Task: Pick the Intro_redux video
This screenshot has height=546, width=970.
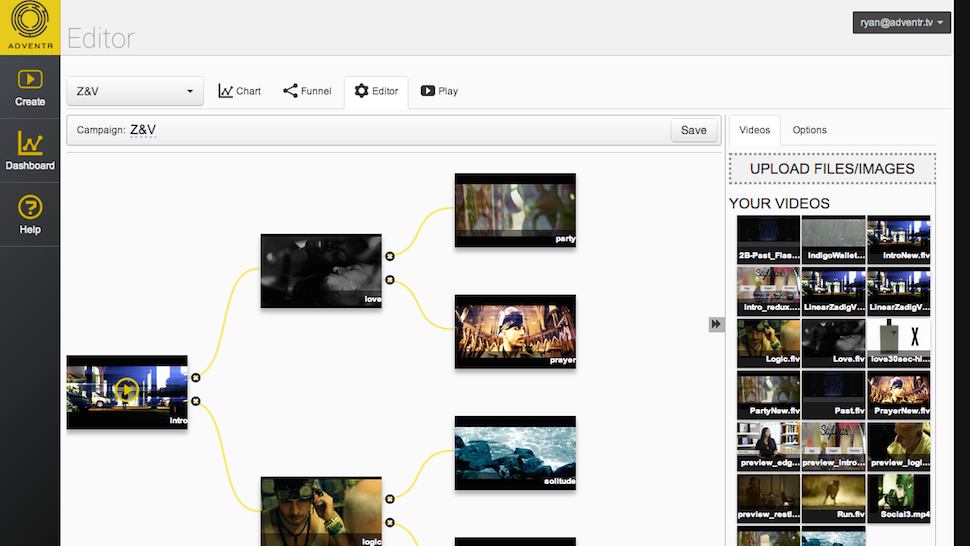Action: coord(768,292)
